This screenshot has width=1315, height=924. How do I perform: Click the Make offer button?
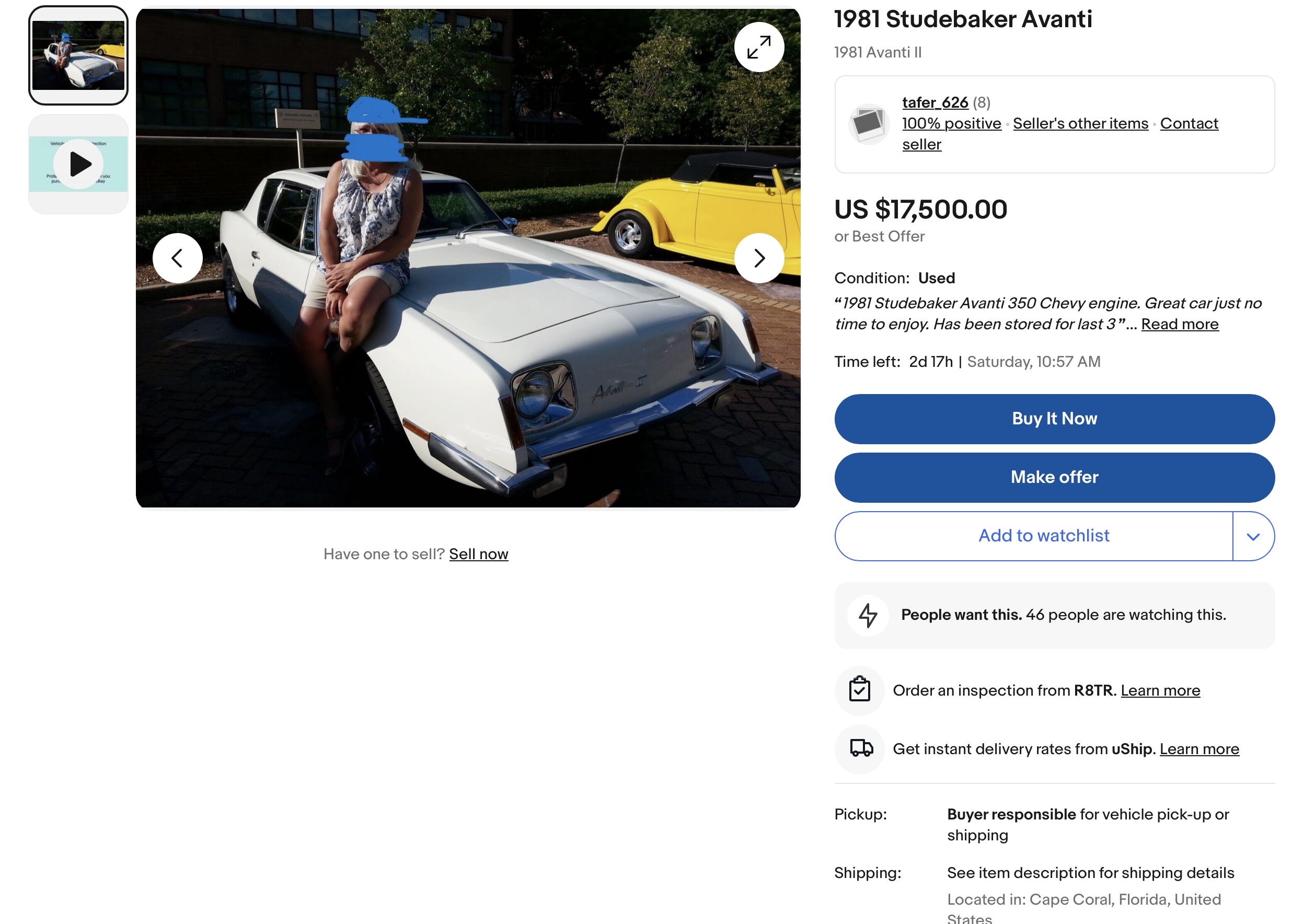[x=1054, y=477]
